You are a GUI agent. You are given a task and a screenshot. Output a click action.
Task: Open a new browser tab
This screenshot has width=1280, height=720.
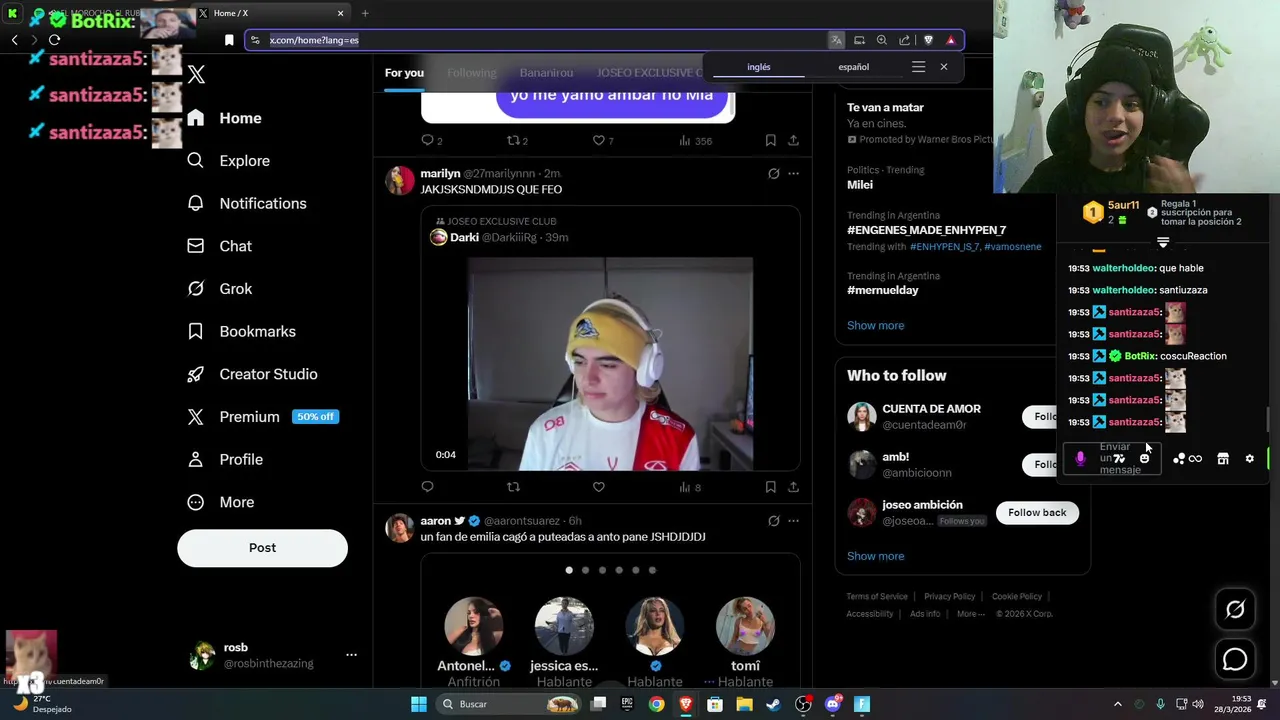pos(365,13)
